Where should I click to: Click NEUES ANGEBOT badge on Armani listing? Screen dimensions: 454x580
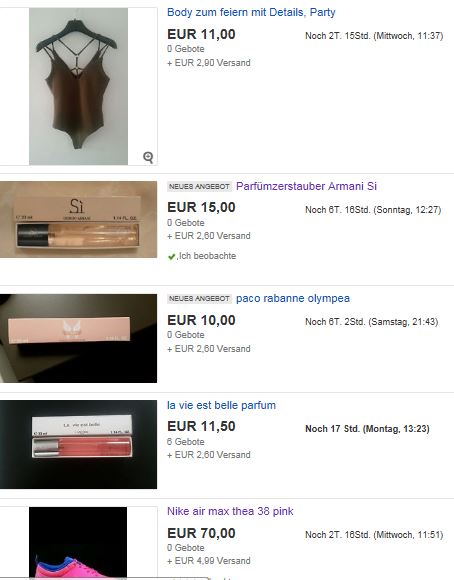coord(199,186)
